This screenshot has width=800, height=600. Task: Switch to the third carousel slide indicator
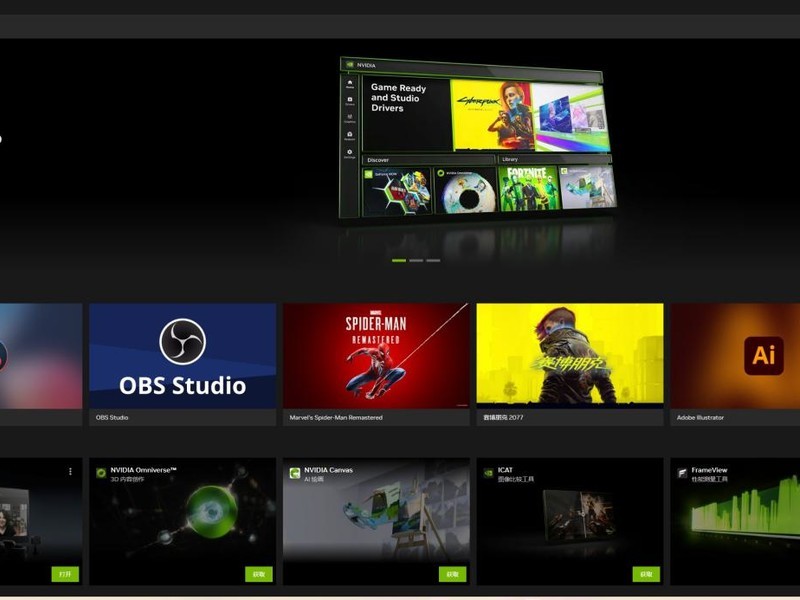pyautogui.click(x=433, y=261)
